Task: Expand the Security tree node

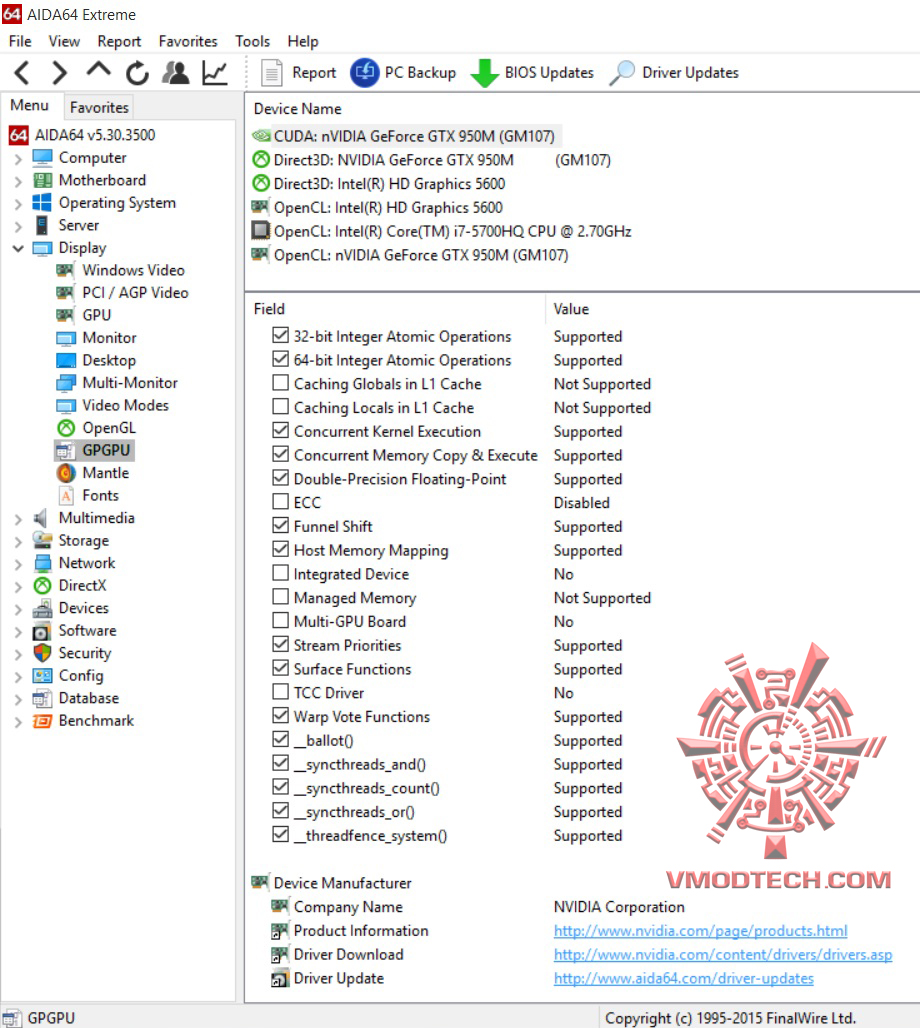Action: point(18,654)
